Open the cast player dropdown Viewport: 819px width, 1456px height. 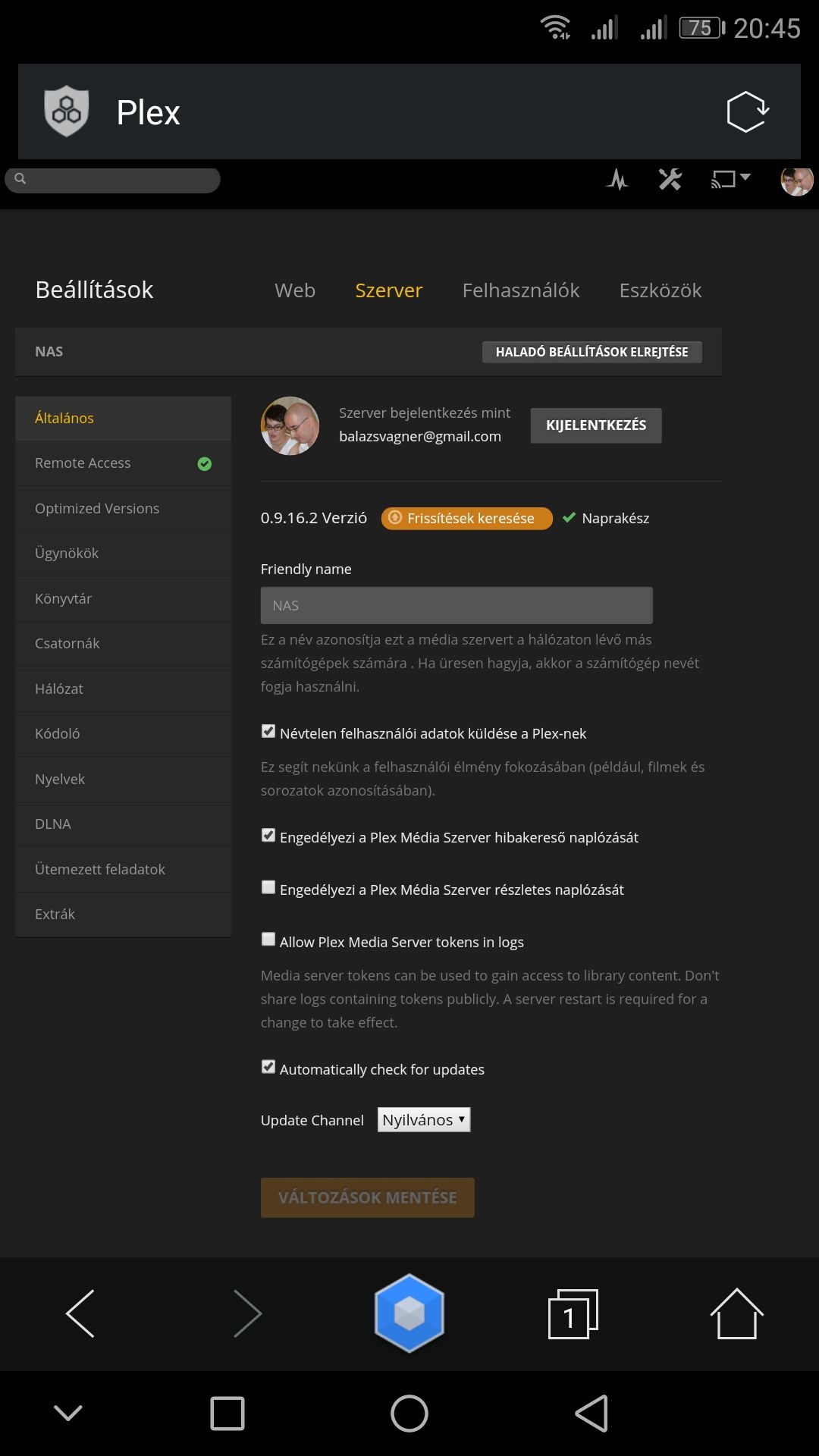[731, 180]
